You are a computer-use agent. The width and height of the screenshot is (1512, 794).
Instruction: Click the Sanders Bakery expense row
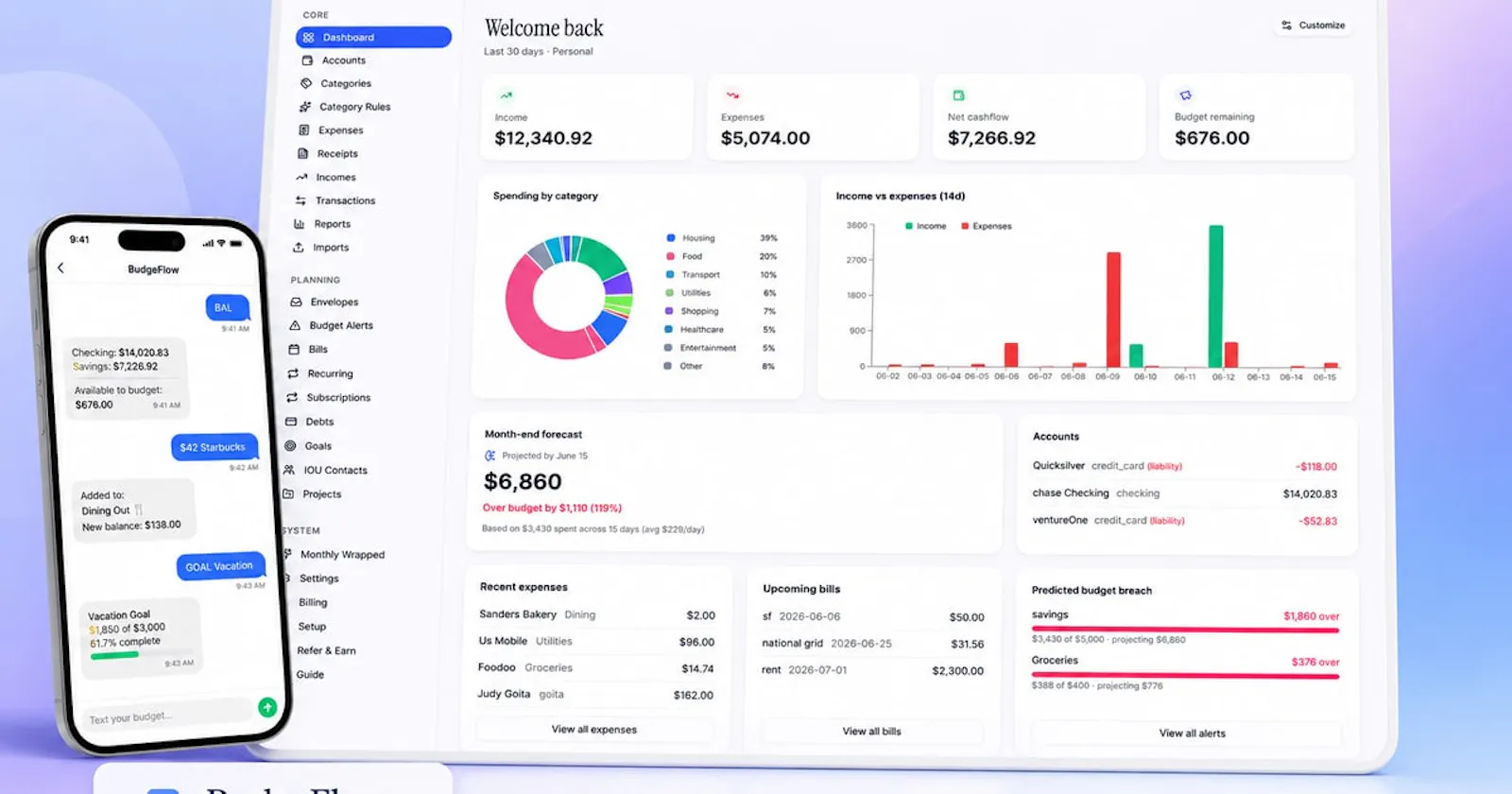597,614
